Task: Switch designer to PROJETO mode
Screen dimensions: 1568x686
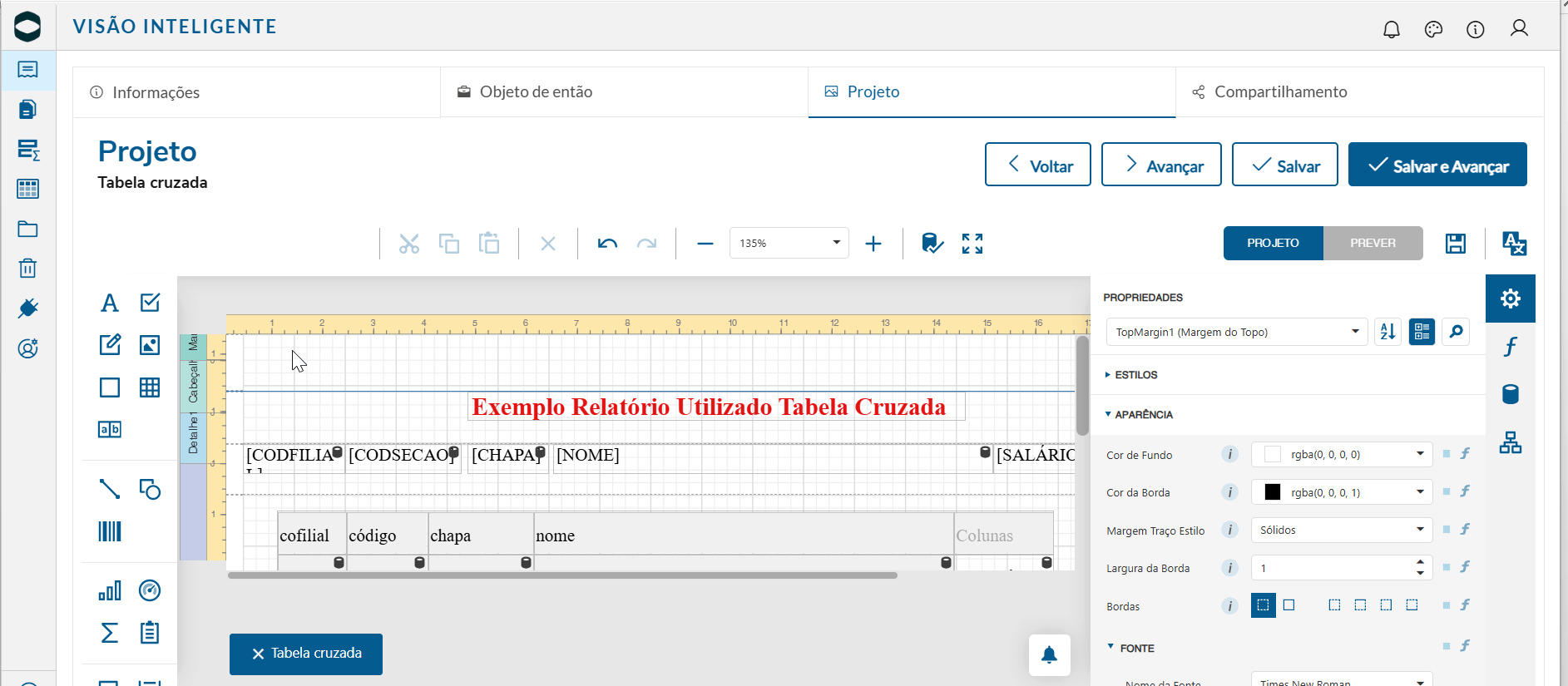Action: point(1274,243)
